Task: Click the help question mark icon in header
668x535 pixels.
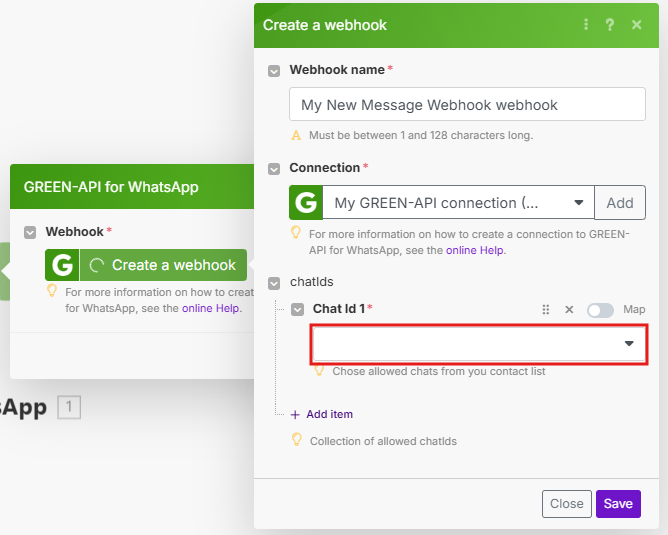Action: (x=610, y=25)
